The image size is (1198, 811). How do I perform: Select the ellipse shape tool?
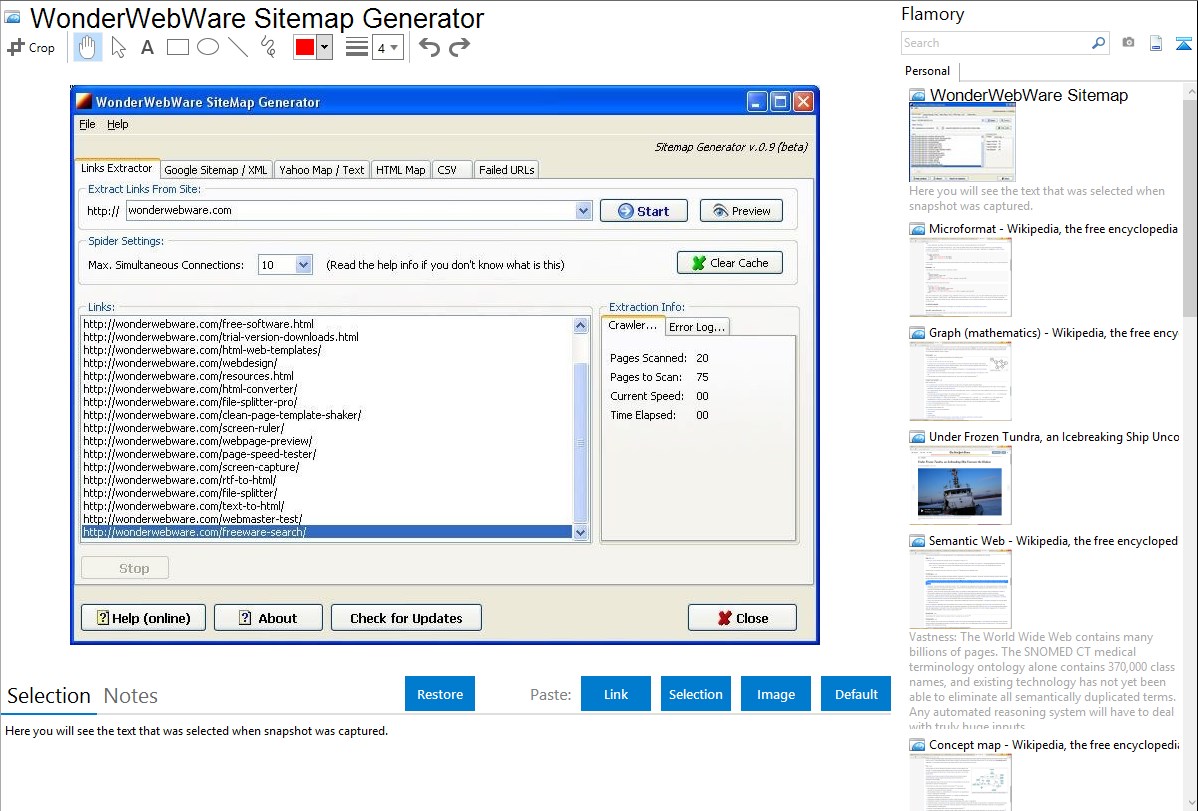pyautogui.click(x=208, y=47)
